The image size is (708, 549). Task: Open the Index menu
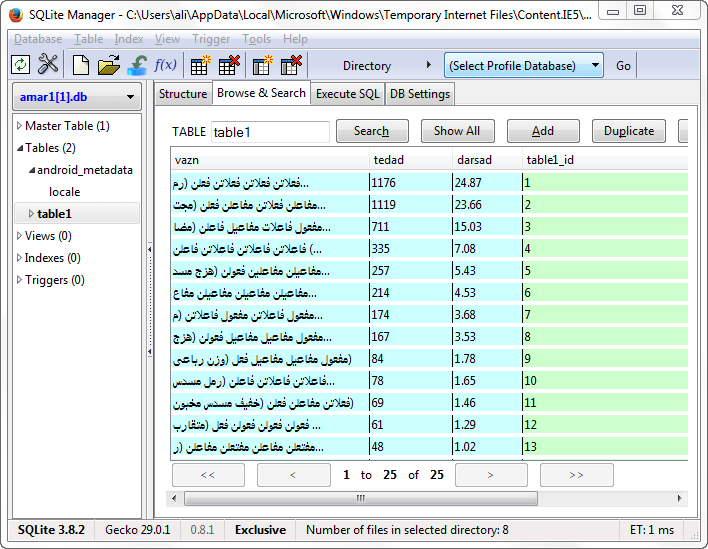[x=129, y=39]
